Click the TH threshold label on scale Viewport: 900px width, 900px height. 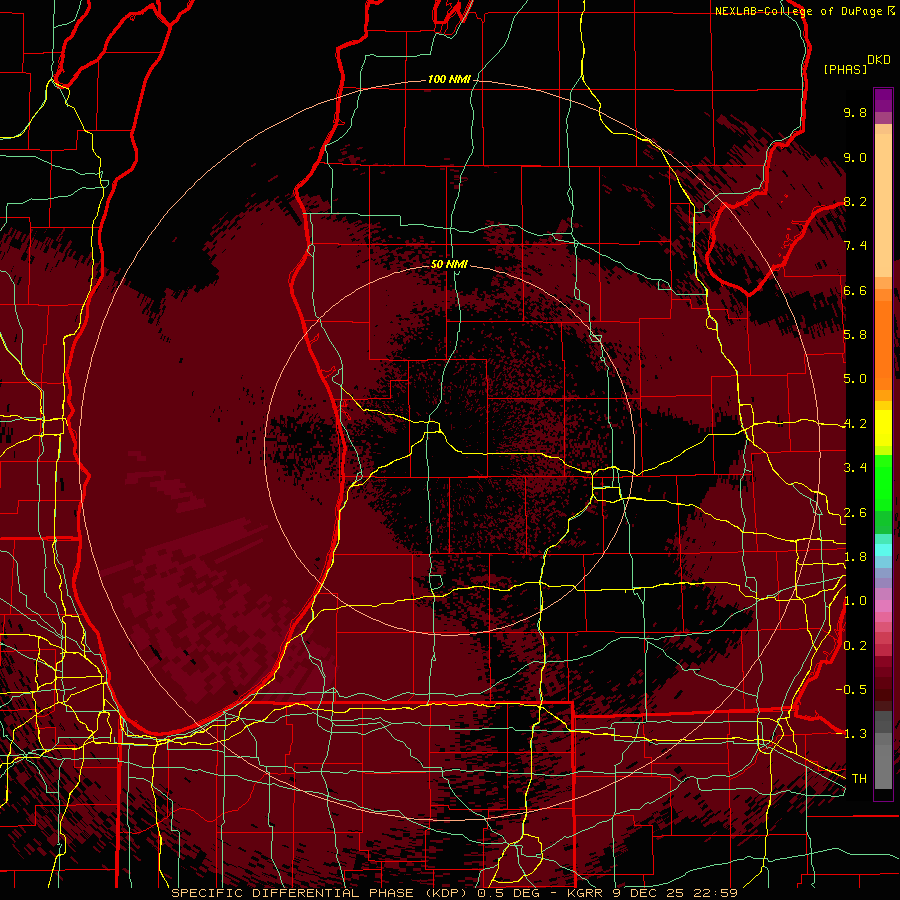point(859,779)
